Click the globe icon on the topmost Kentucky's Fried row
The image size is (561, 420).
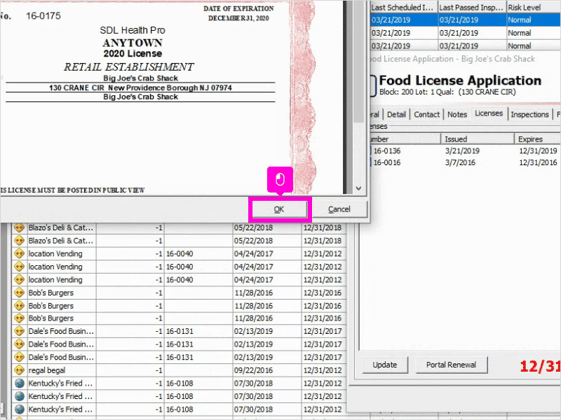(x=19, y=383)
